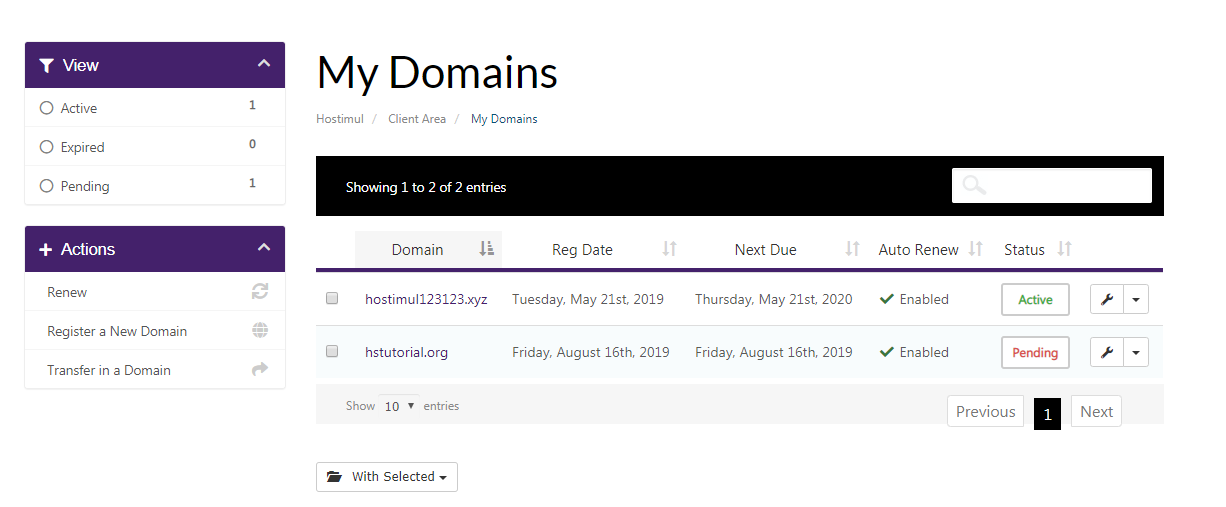Image resolution: width=1226 pixels, height=507 pixels.
Task: Open dropdown arrow beside hstutorial.org wrench
Action: click(1136, 352)
